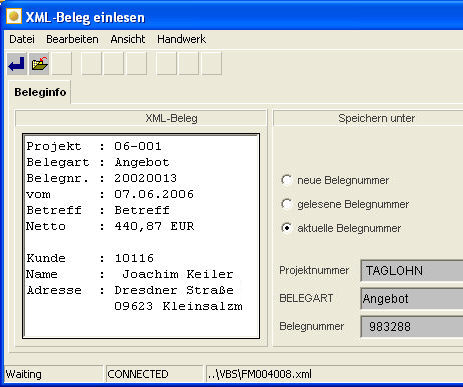Screen dimensions: 463x387
Task: Click the Belegnr. 20020013 line
Action: tap(102, 178)
